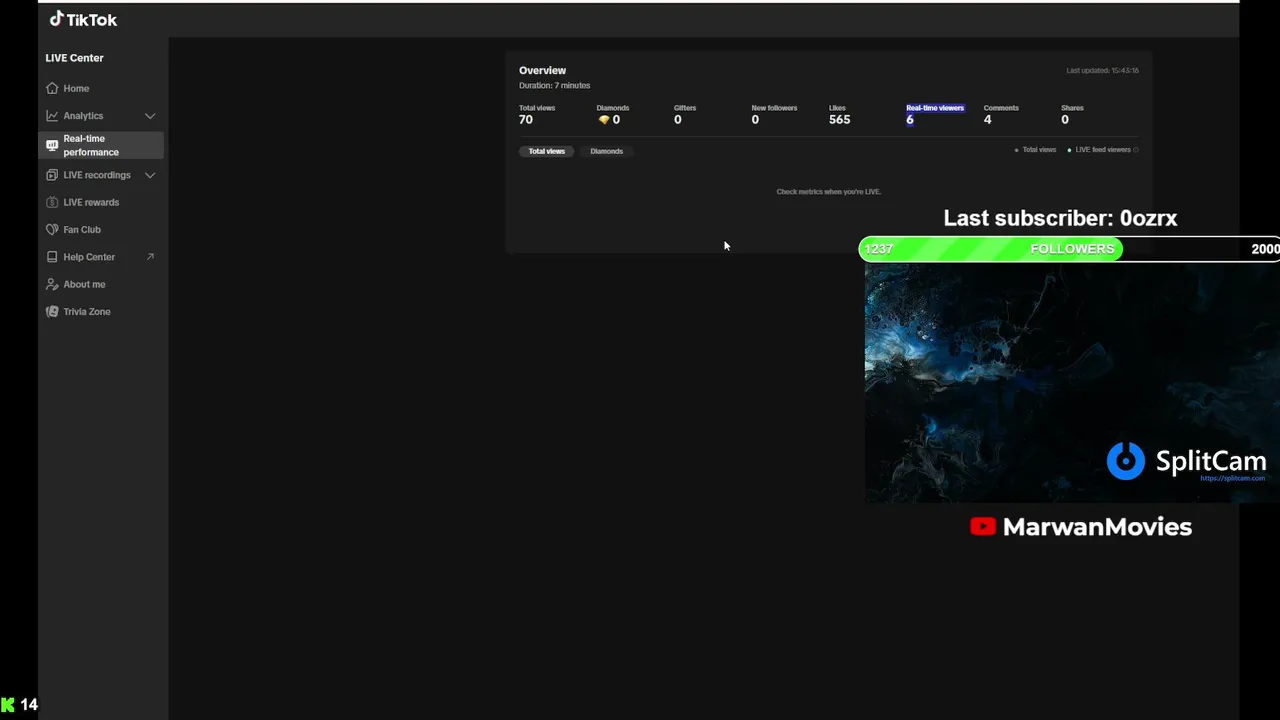Screen dimensions: 1280x720
Task: Select Real-time performance in sidebar
Action: [101, 145]
